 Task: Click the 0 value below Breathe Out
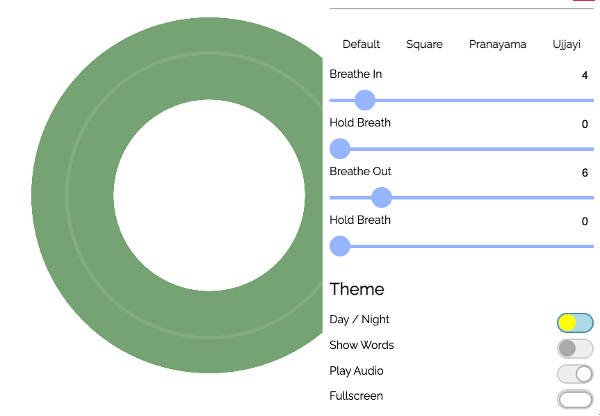tap(585, 221)
